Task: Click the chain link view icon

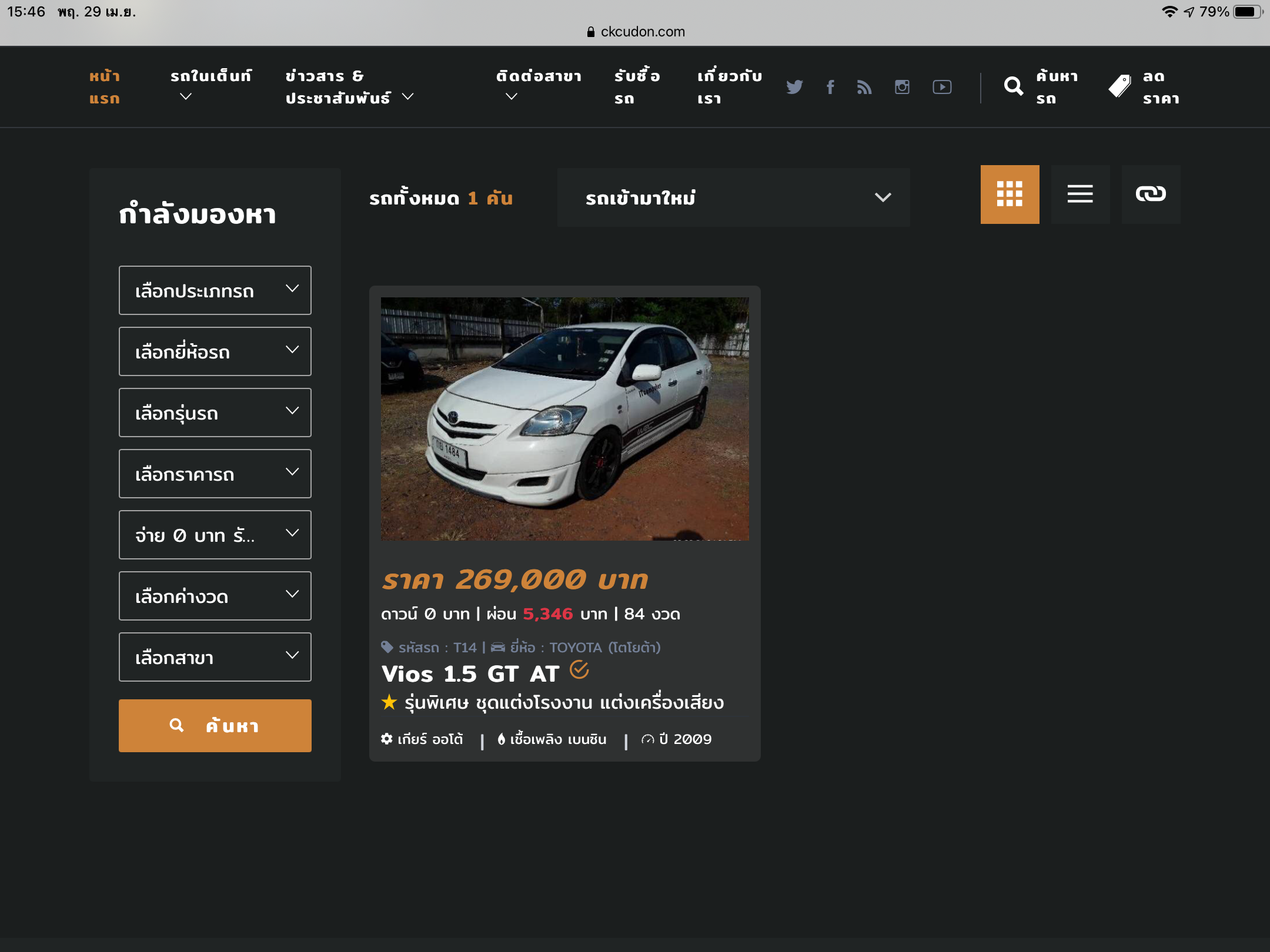Action: (1151, 194)
